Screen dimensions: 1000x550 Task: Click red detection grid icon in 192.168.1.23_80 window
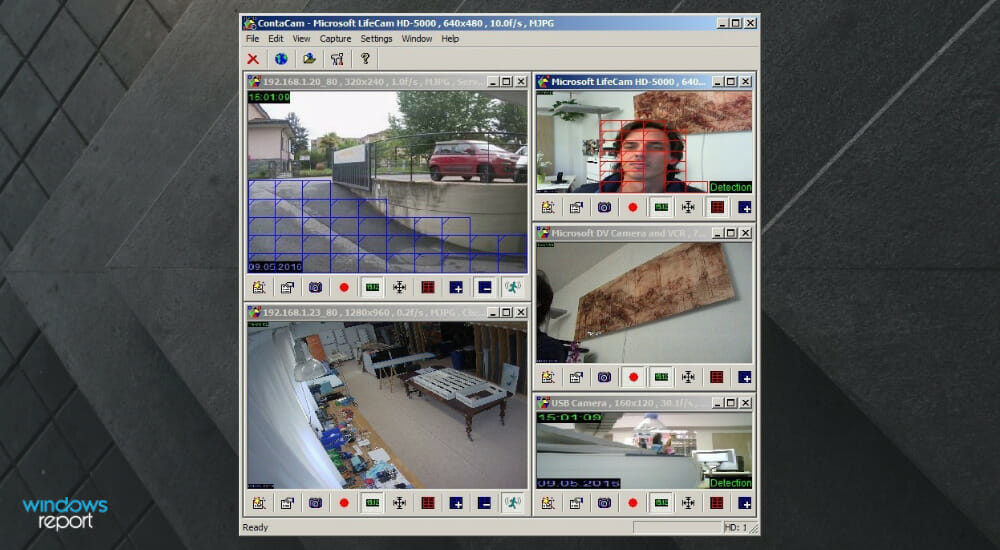coord(428,503)
